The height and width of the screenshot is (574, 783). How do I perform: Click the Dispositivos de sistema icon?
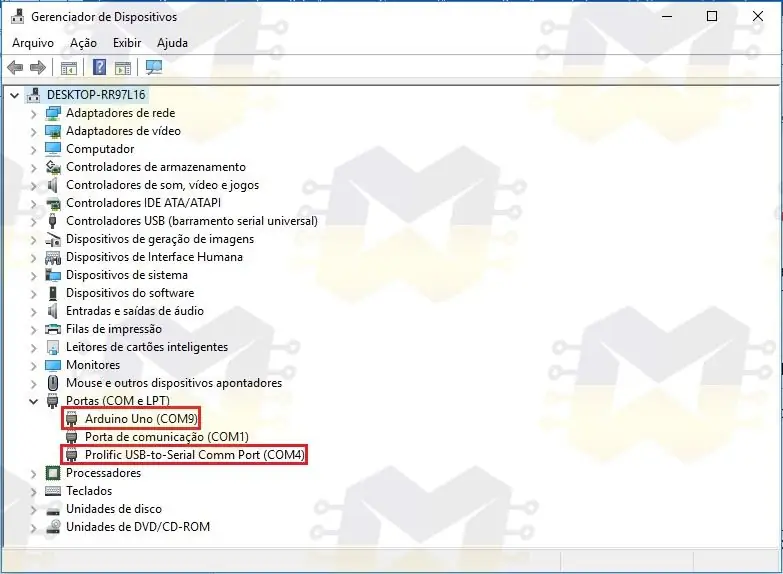coord(53,275)
